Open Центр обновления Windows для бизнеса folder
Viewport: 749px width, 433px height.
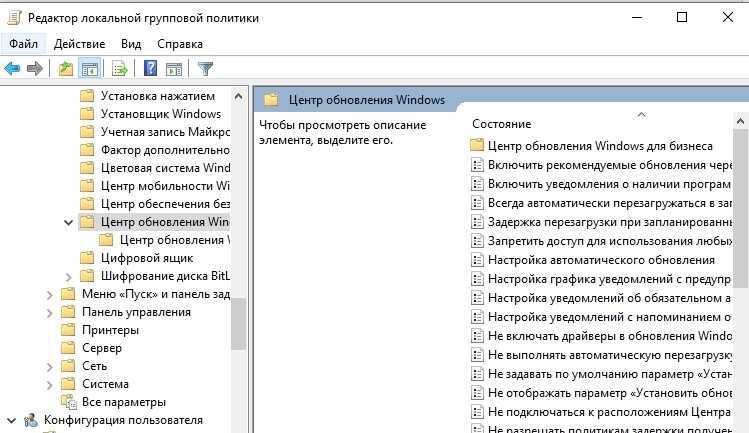point(600,146)
